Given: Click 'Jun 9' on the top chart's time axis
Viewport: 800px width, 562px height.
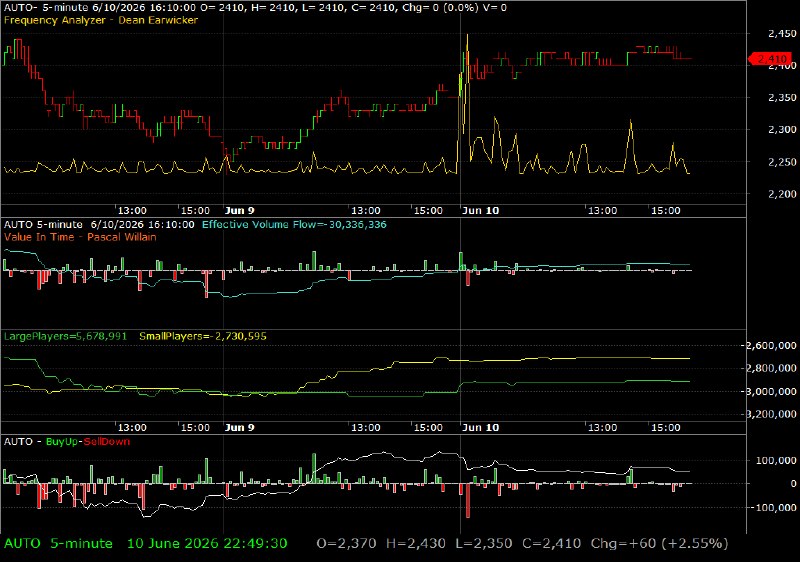Looking at the screenshot, I should click(239, 211).
